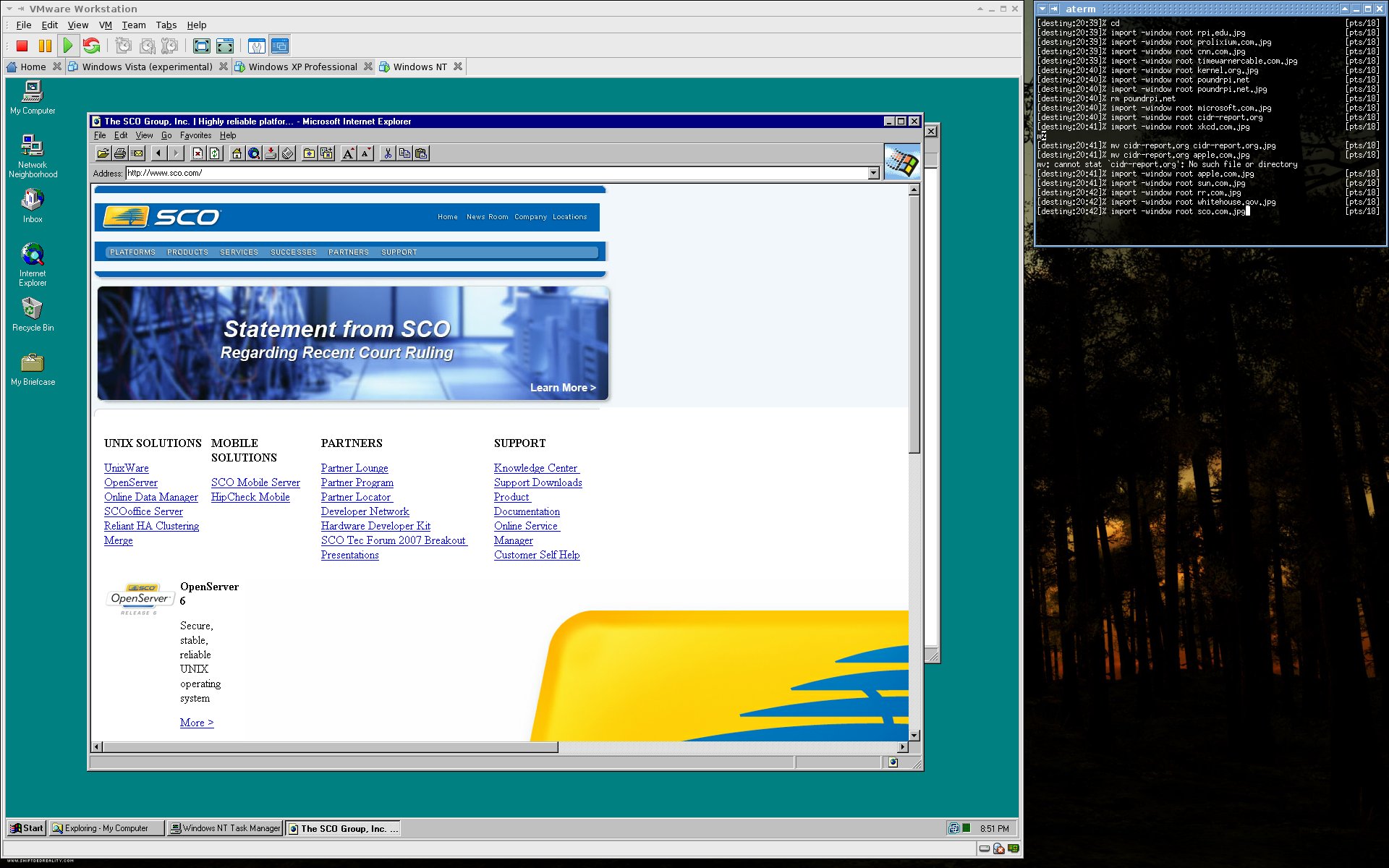Open Internet Explorer Go menu
1389x868 pixels.
(166, 135)
